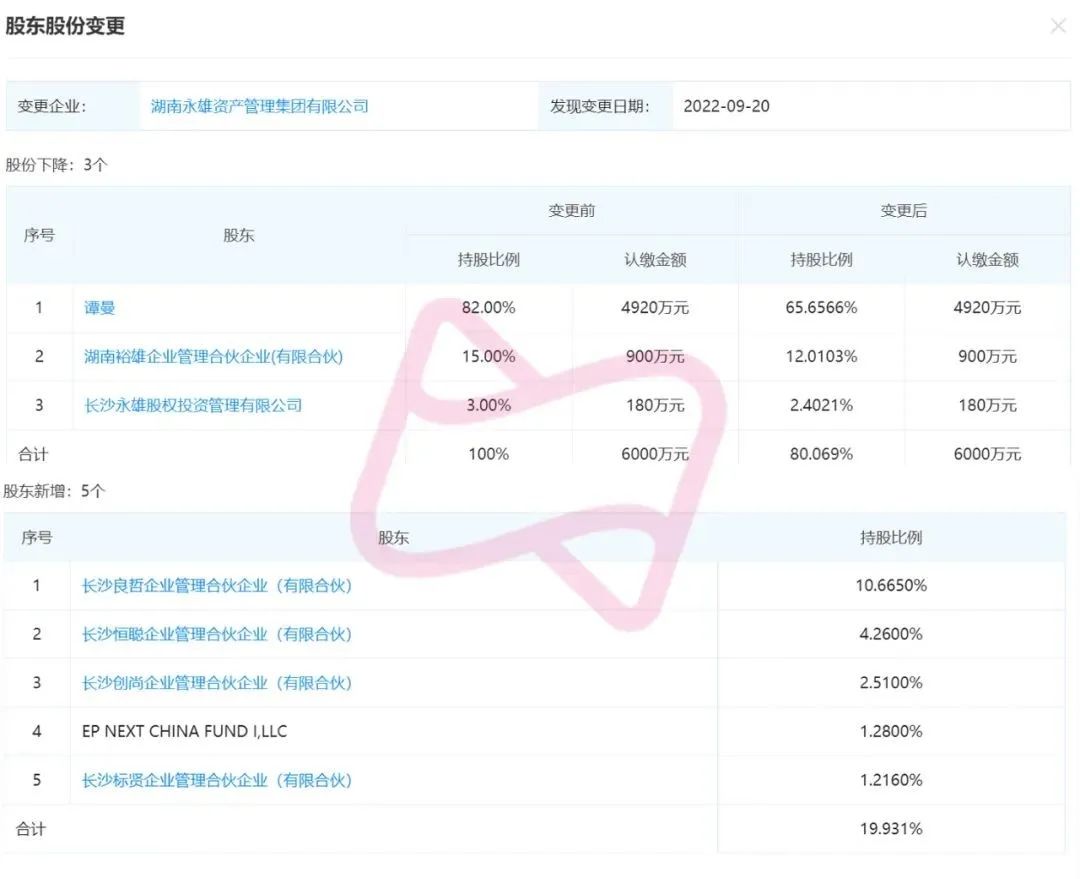1080x879 pixels.
Task: Open 长沙创尚企业管理合伙企业 link
Action: click(x=217, y=683)
